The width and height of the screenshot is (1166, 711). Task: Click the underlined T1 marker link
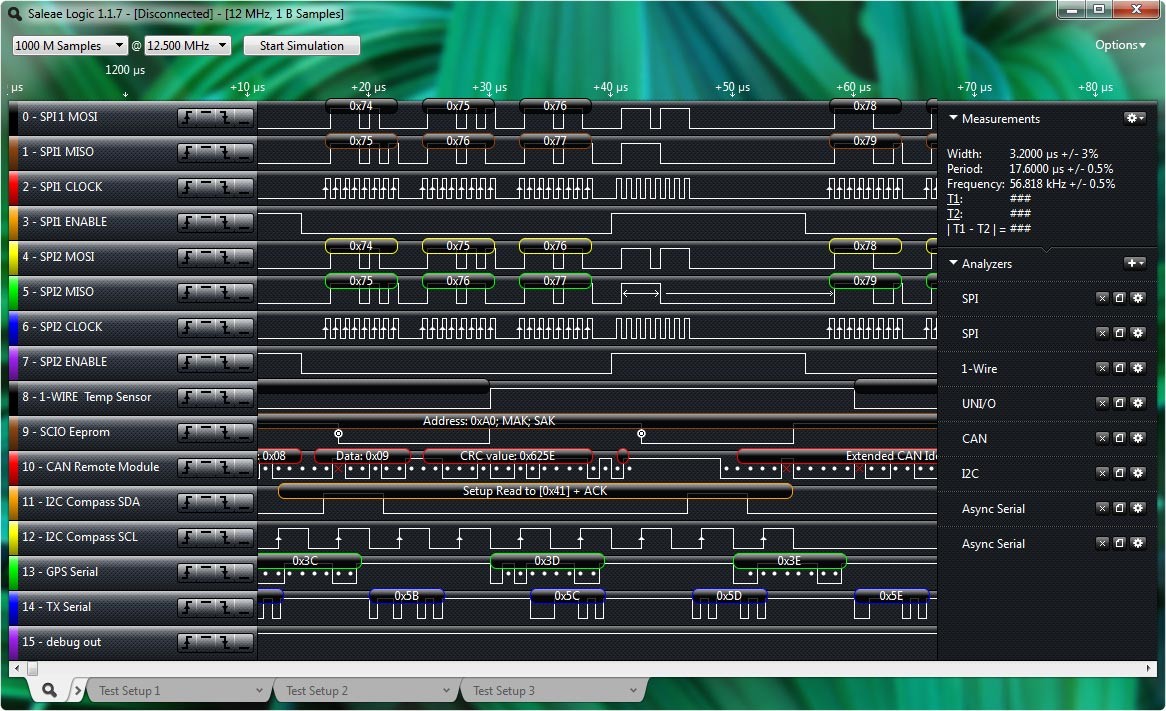[954, 199]
